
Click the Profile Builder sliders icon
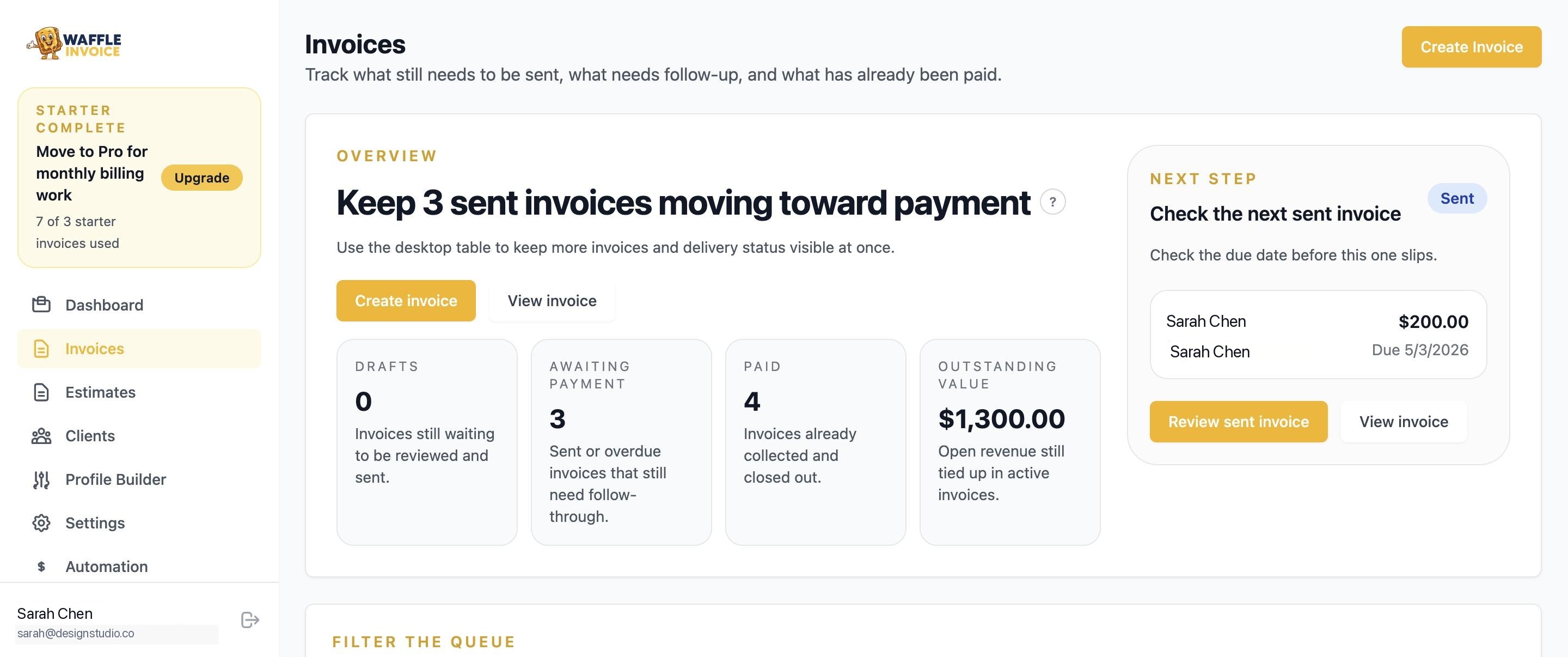tap(41, 479)
